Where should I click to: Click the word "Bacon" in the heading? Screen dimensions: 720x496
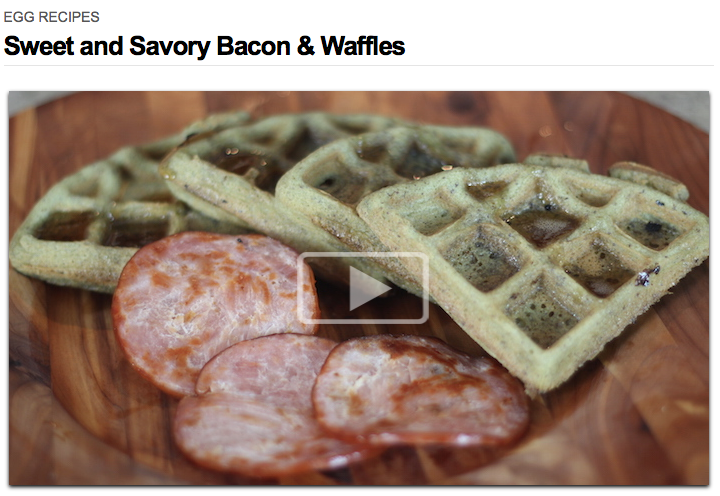coord(253,46)
